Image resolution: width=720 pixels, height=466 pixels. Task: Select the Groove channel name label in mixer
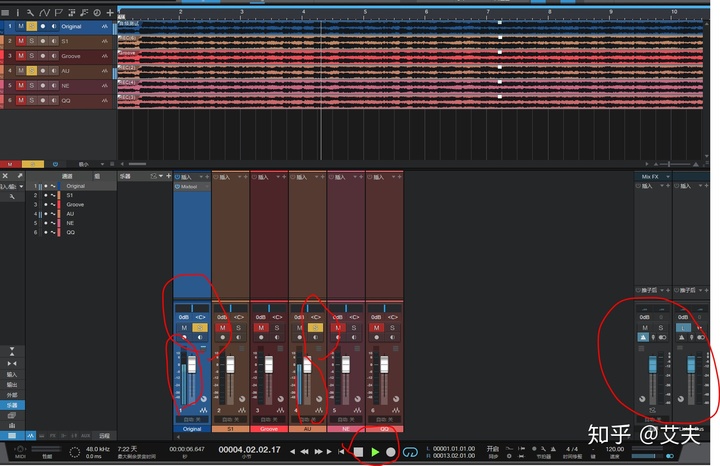pos(269,429)
